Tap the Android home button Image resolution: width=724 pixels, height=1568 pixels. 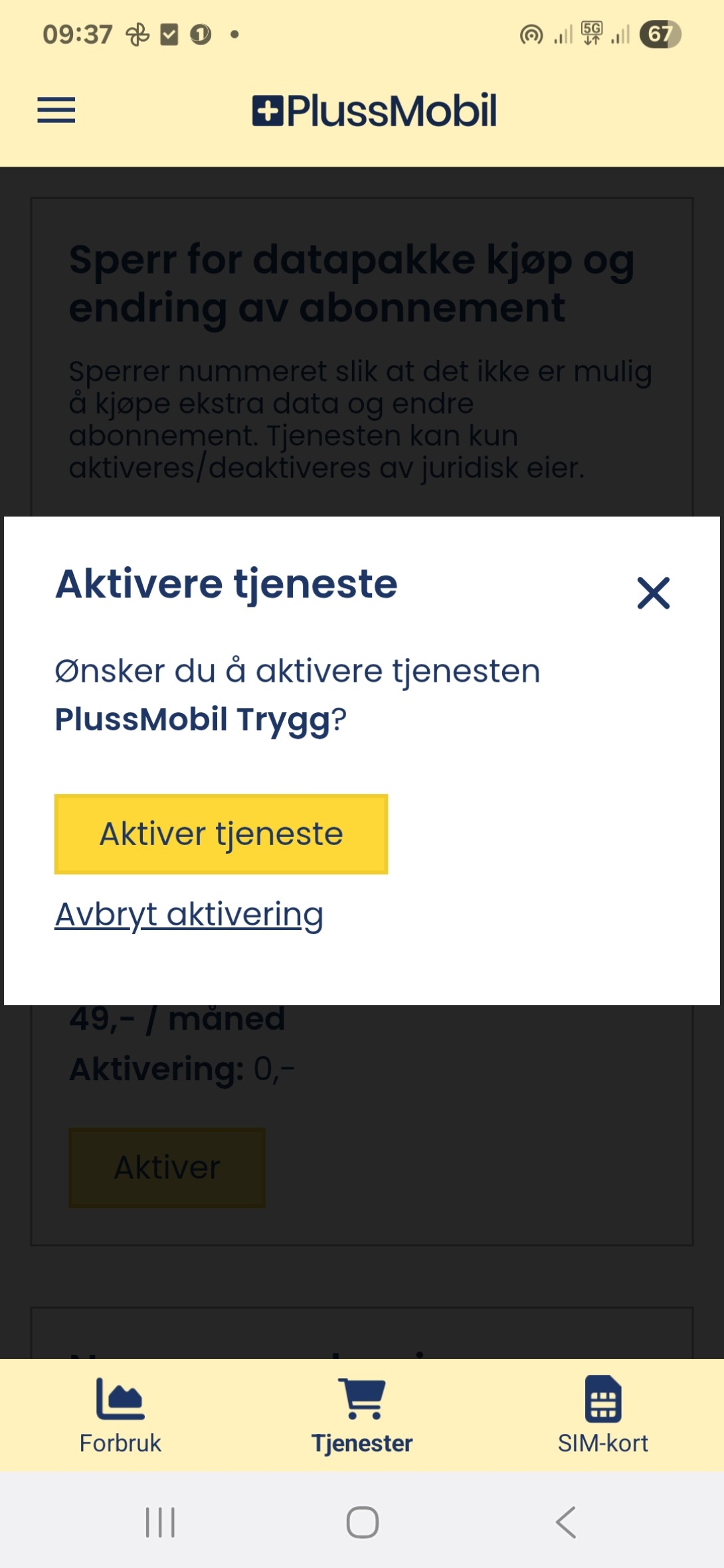(x=363, y=1522)
